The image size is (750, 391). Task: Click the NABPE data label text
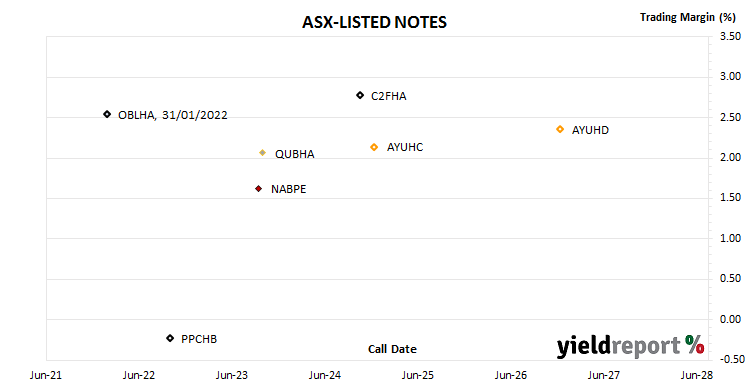pyautogui.click(x=288, y=189)
